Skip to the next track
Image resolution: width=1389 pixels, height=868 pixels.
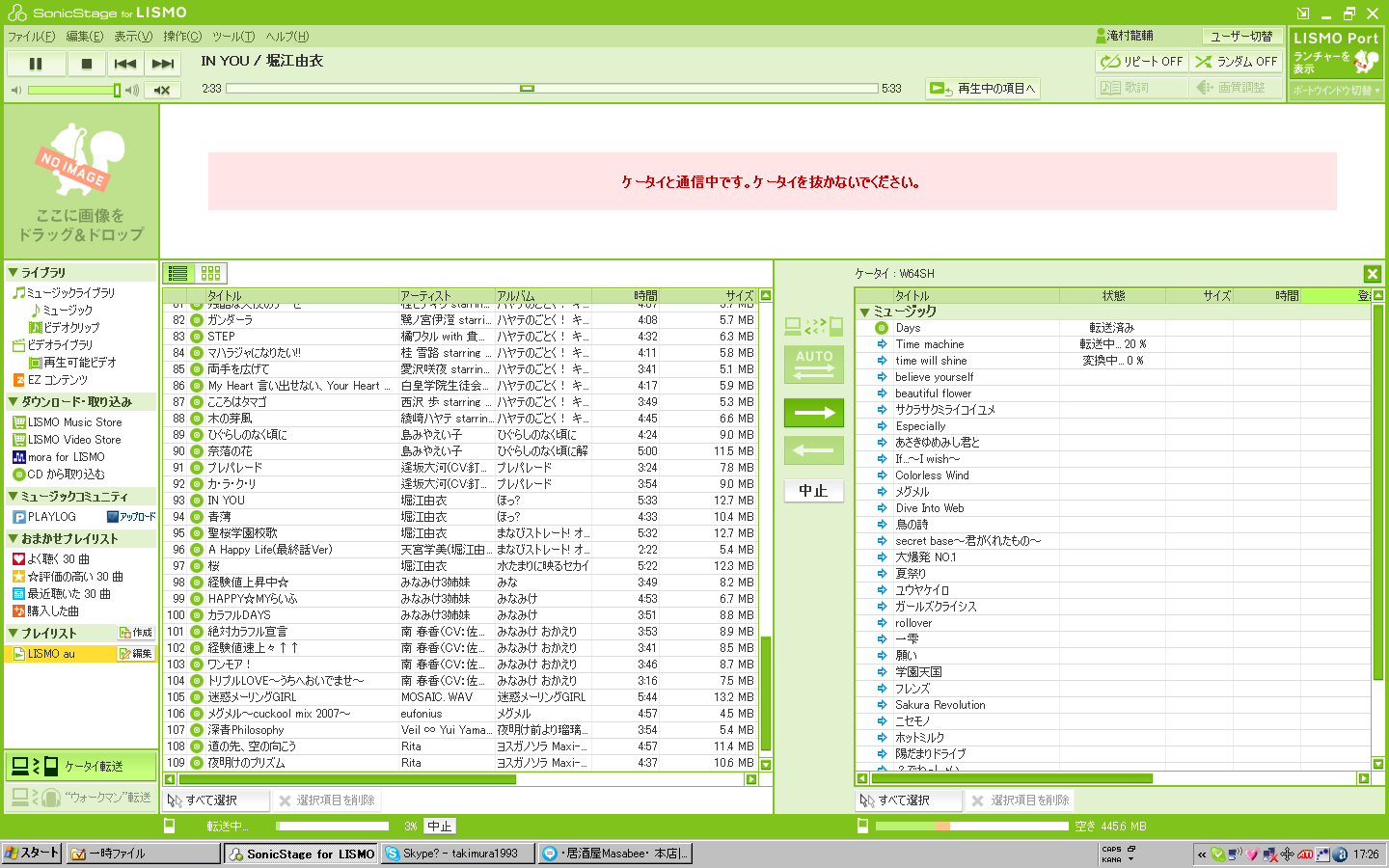coord(163,64)
